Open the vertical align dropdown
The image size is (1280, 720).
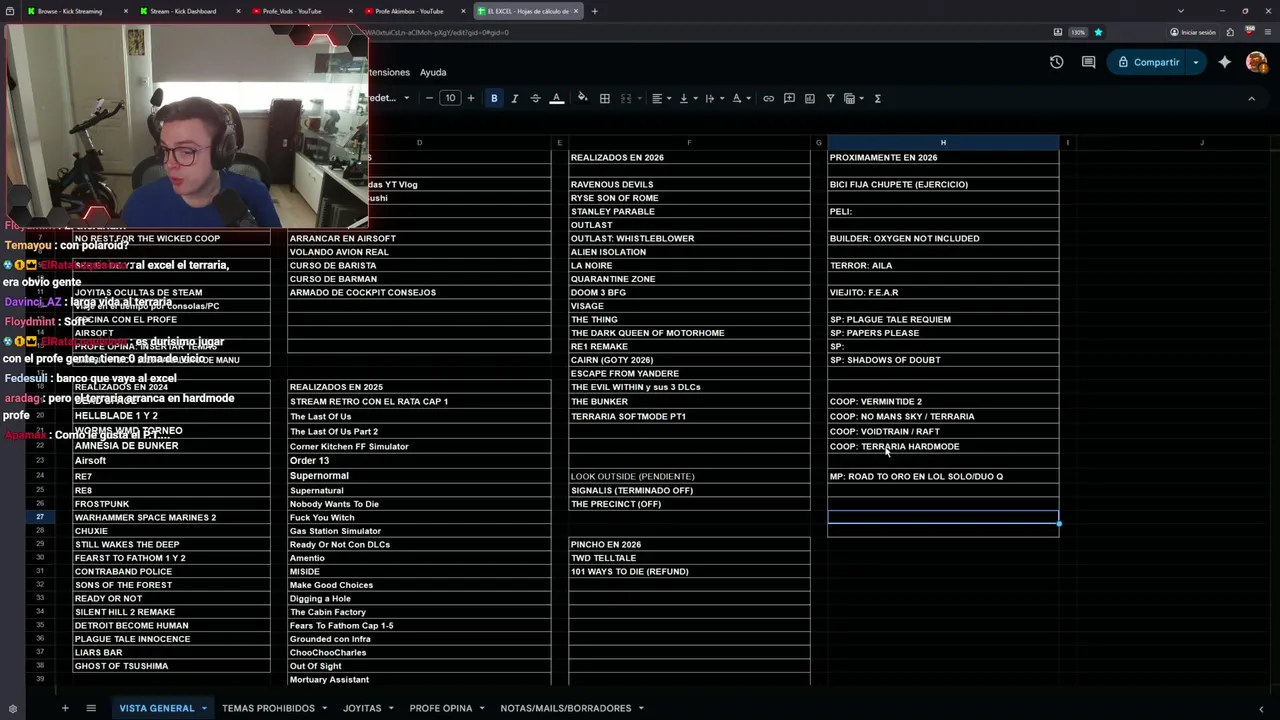[x=687, y=98]
